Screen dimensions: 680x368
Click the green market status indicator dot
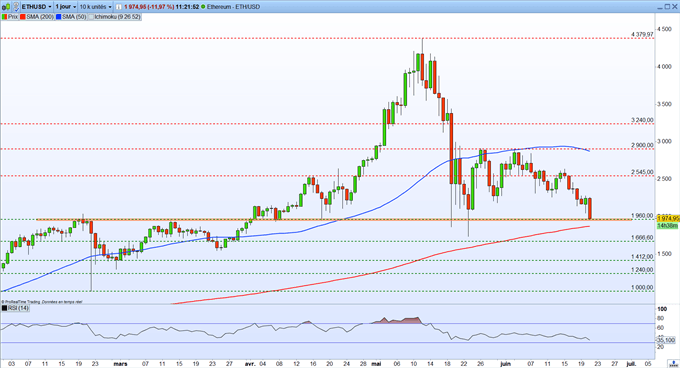203,7
